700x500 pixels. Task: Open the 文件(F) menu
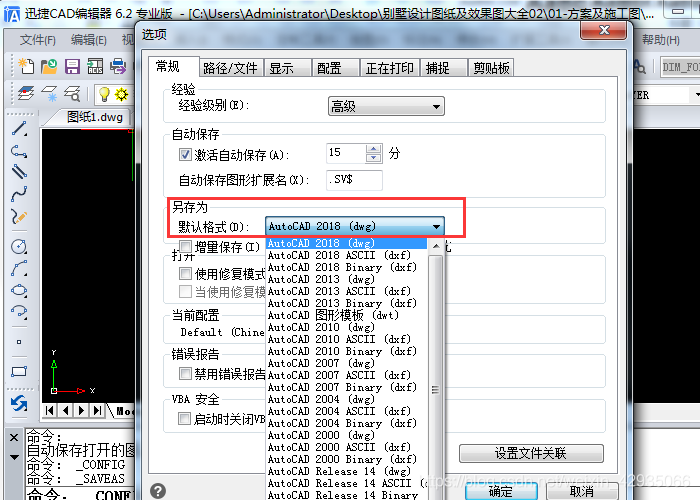tap(38, 40)
